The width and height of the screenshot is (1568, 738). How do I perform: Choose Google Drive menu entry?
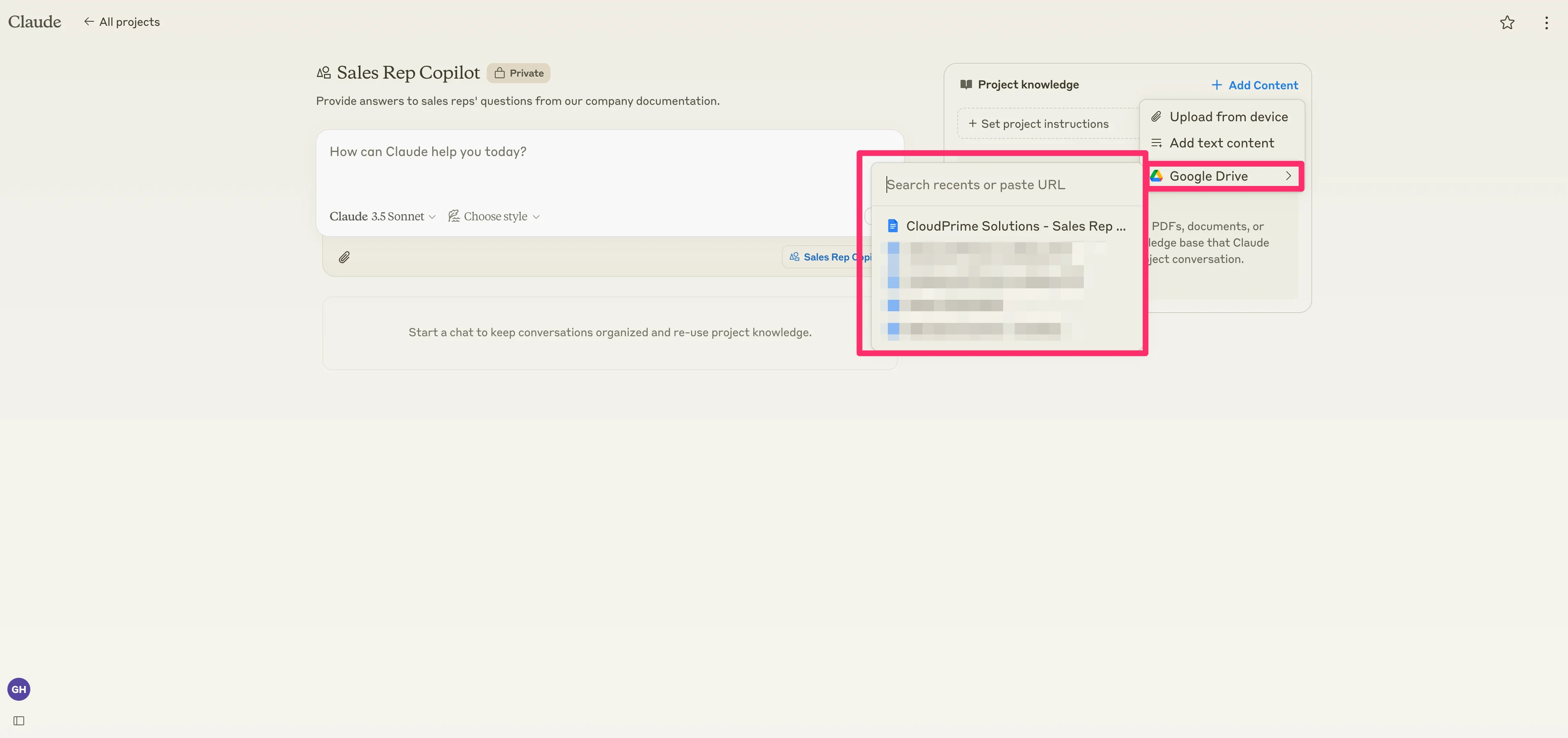1208,176
